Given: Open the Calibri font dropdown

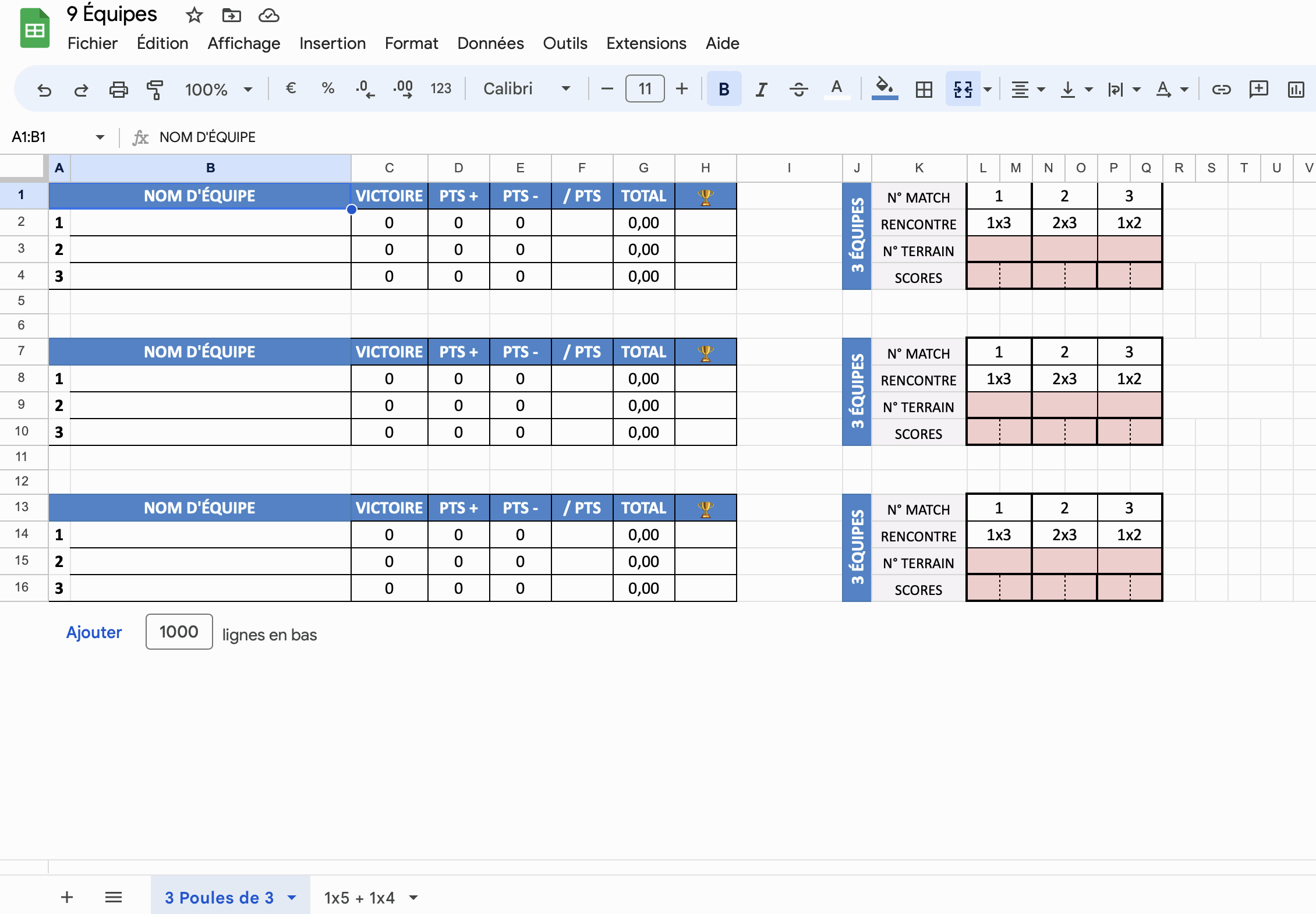Looking at the screenshot, I should click(526, 88).
